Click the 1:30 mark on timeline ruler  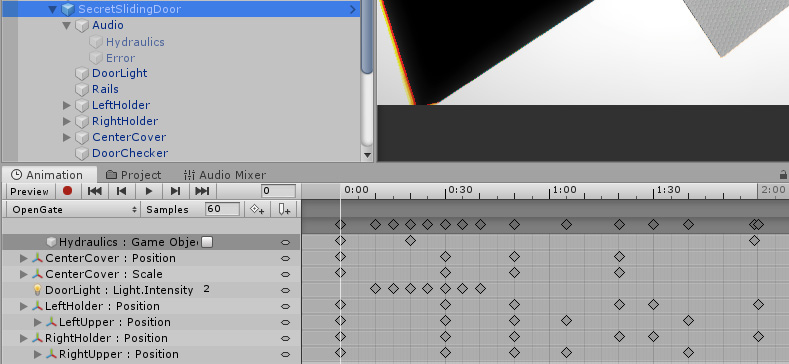click(669, 190)
